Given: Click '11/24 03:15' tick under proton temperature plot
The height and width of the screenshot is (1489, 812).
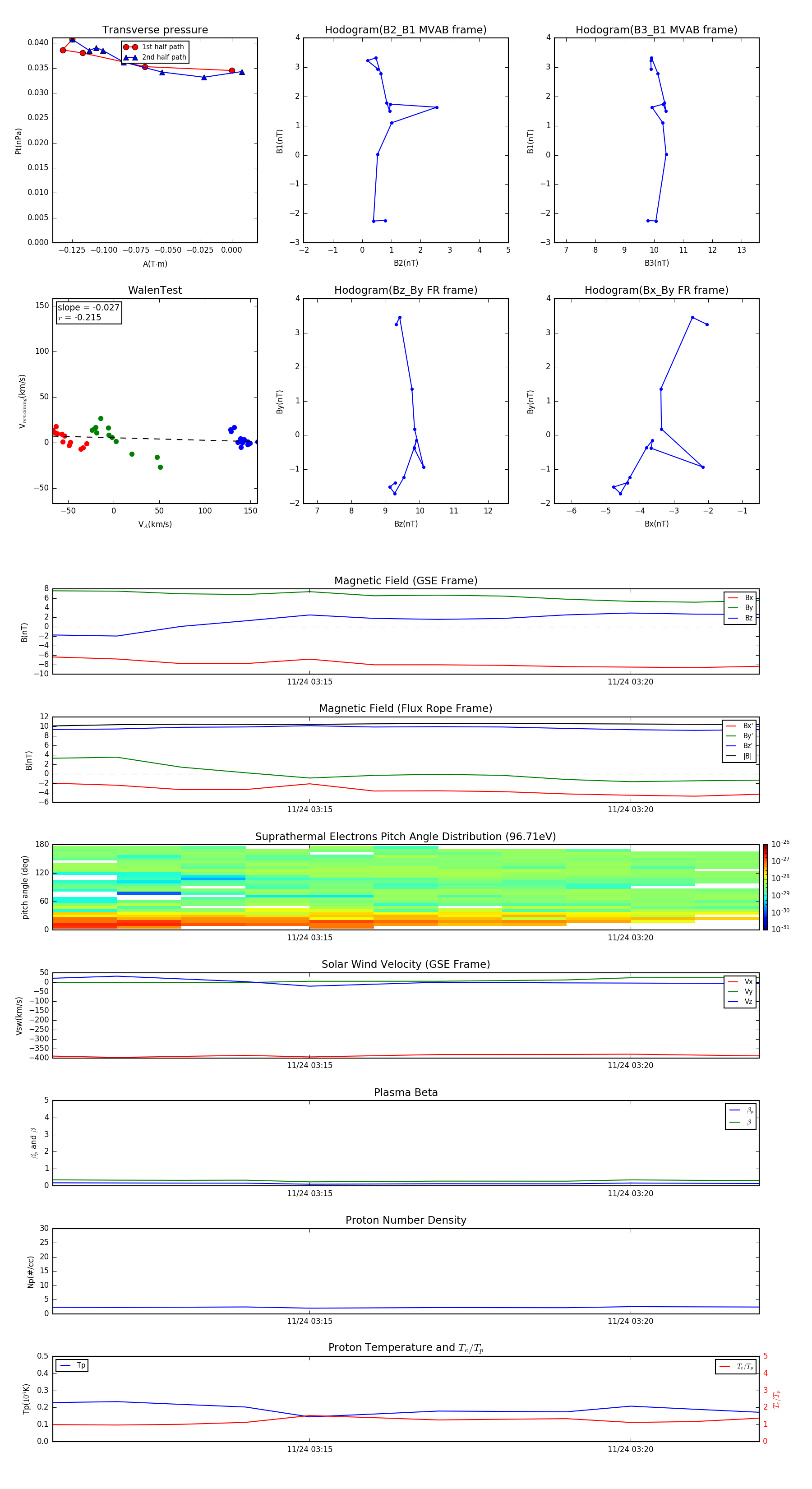Looking at the screenshot, I should tap(310, 1449).
